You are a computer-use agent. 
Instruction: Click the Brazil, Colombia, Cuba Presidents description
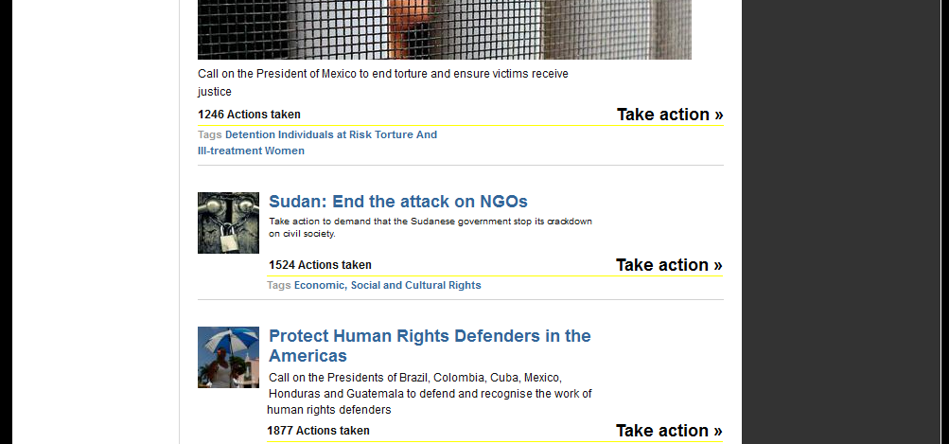pos(429,394)
